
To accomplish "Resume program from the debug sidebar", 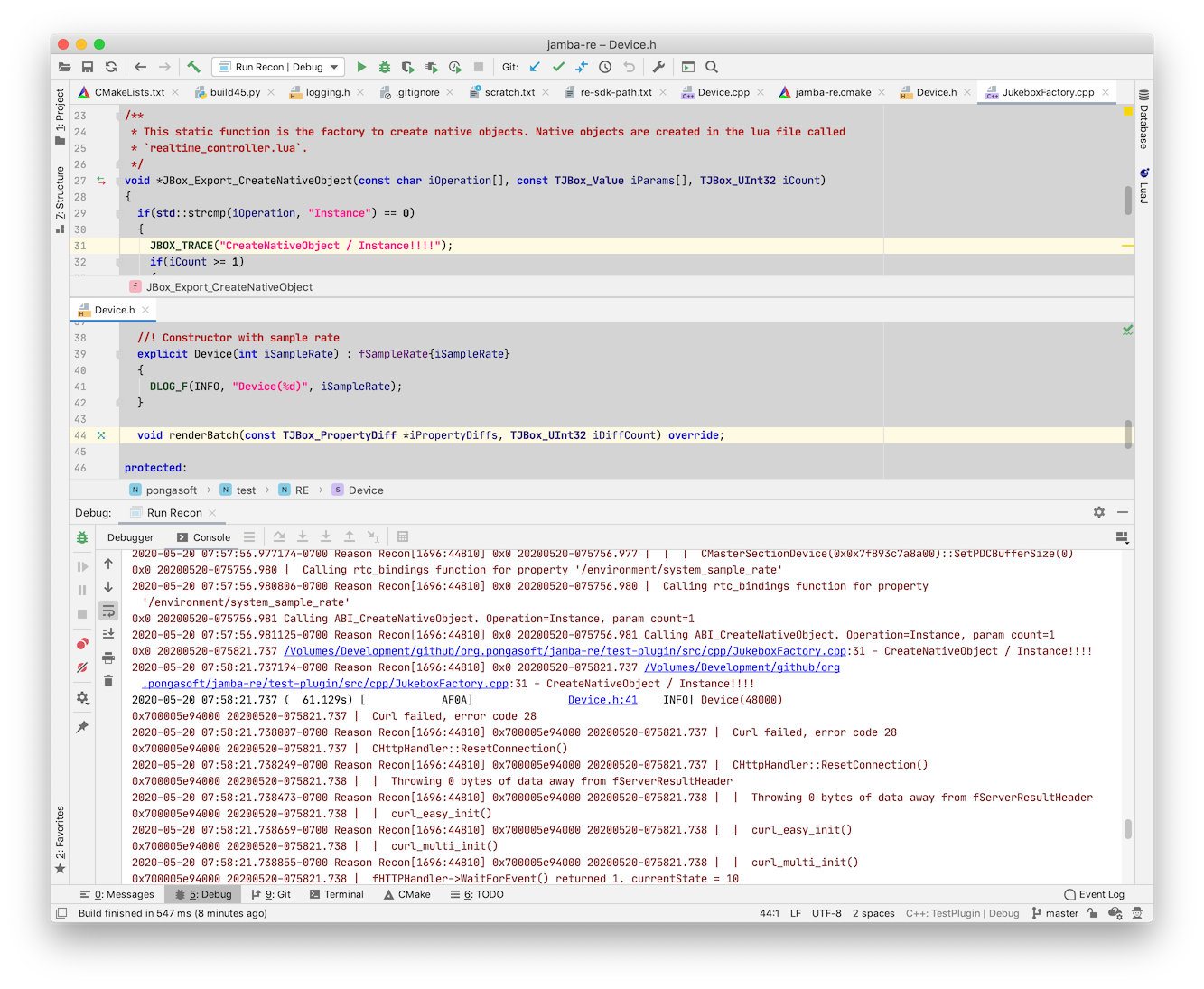I will (x=82, y=566).
